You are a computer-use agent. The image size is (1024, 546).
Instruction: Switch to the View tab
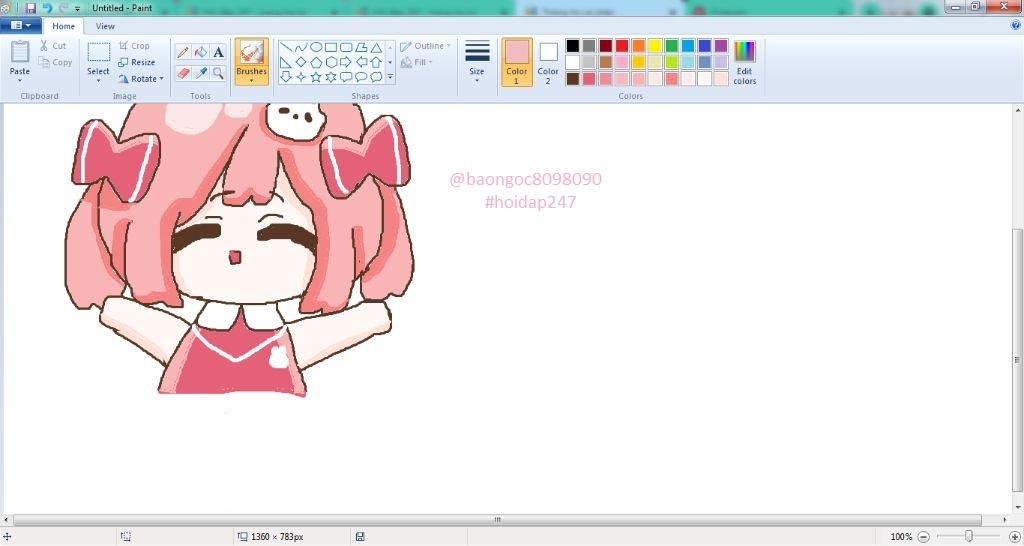click(x=105, y=26)
